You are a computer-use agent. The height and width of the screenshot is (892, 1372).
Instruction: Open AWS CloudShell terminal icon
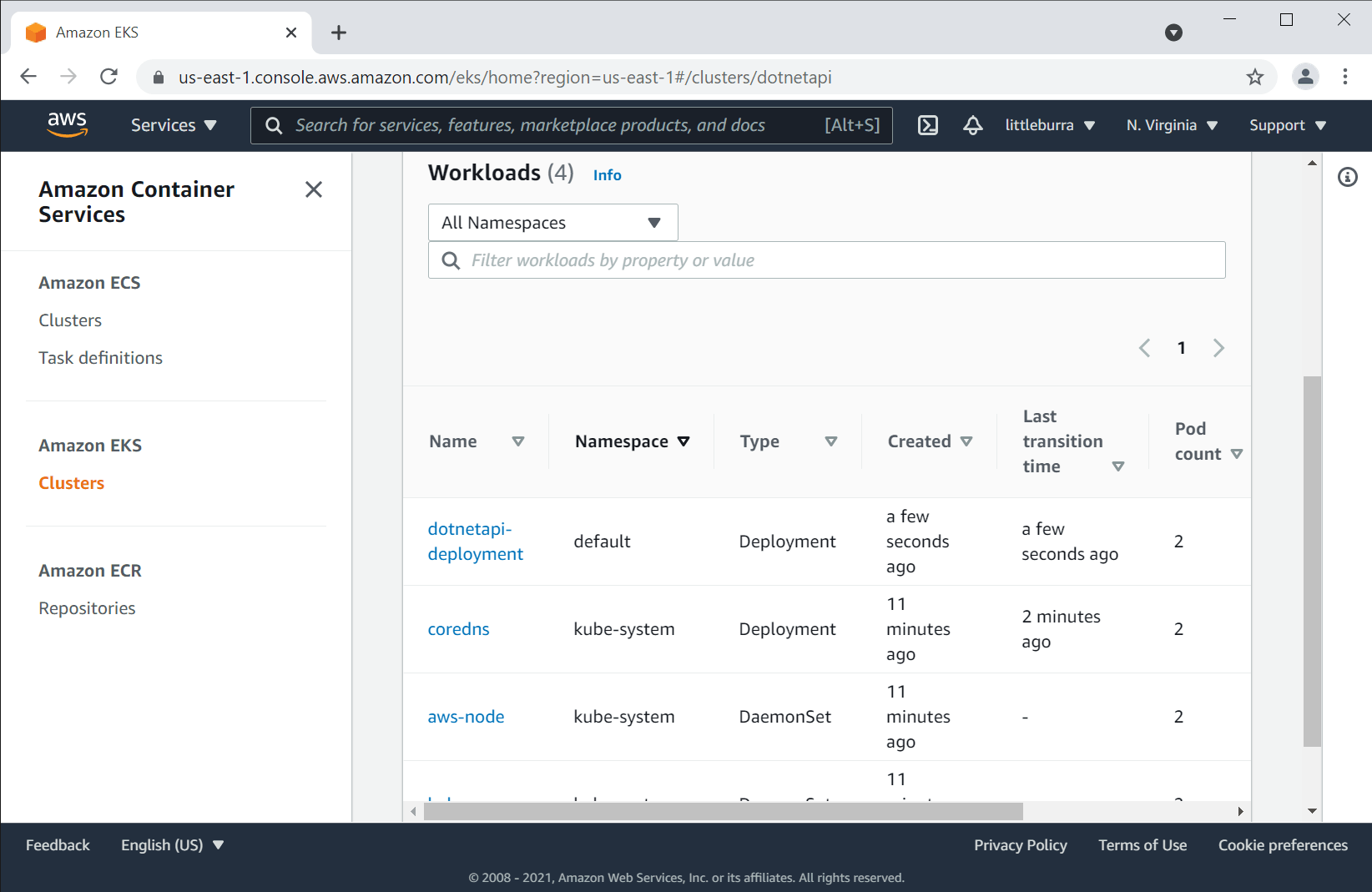[x=928, y=125]
